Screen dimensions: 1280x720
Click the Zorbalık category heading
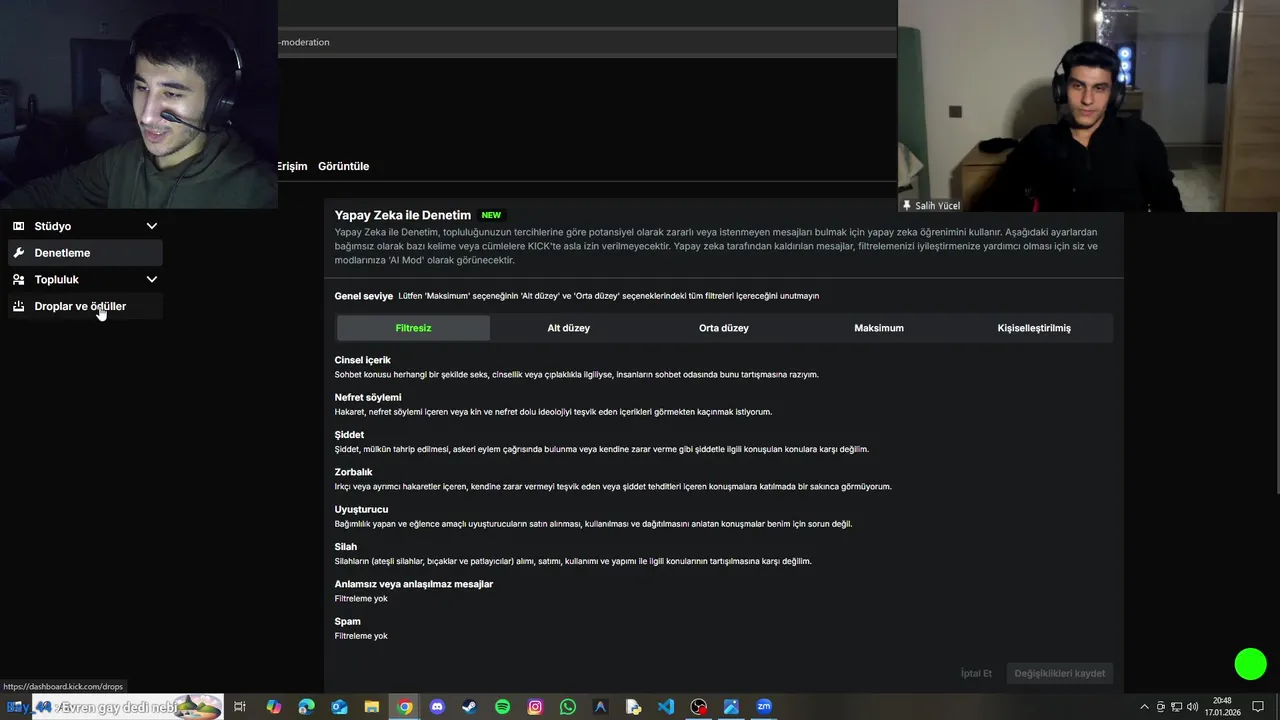[x=353, y=472]
